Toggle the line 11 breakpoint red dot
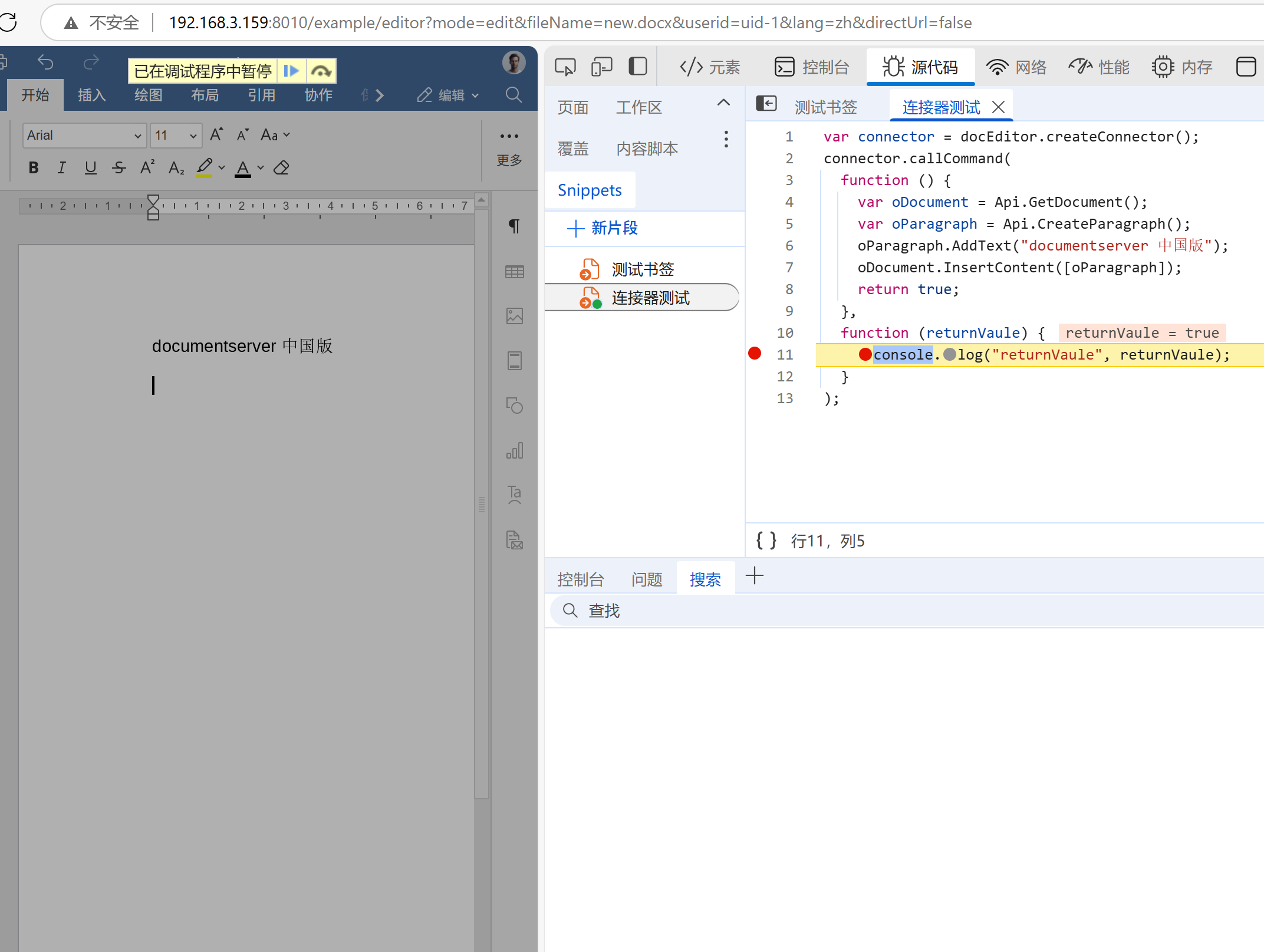This screenshot has height=952, width=1264. click(x=755, y=354)
